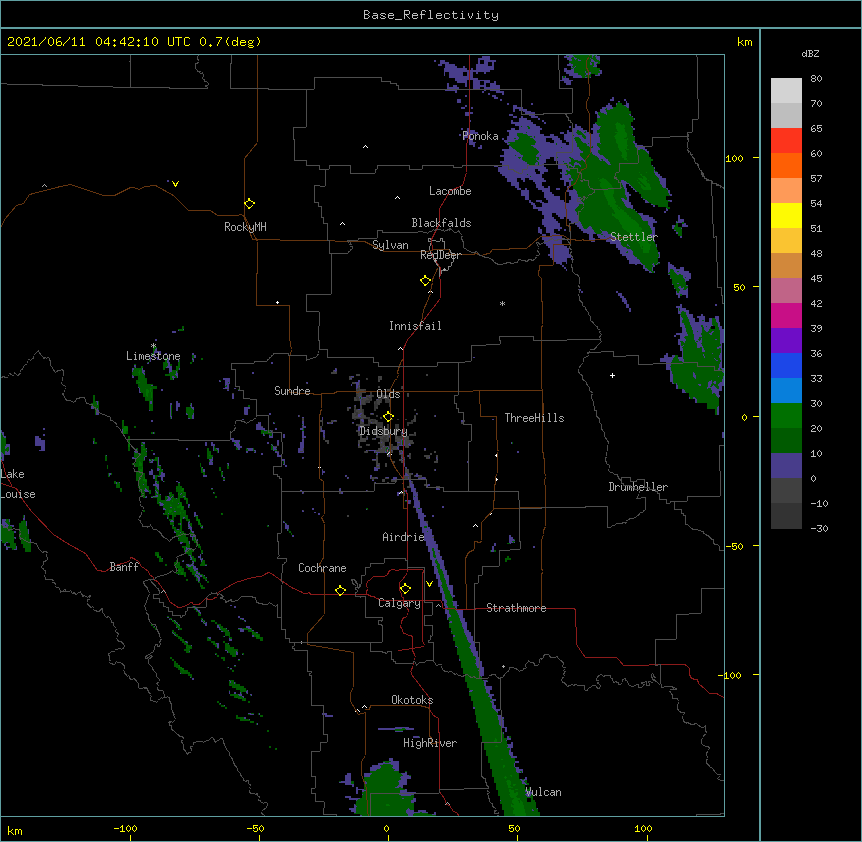Image resolution: width=862 pixels, height=842 pixels.
Task: Click the RockyMH label
Action: [x=245, y=227]
